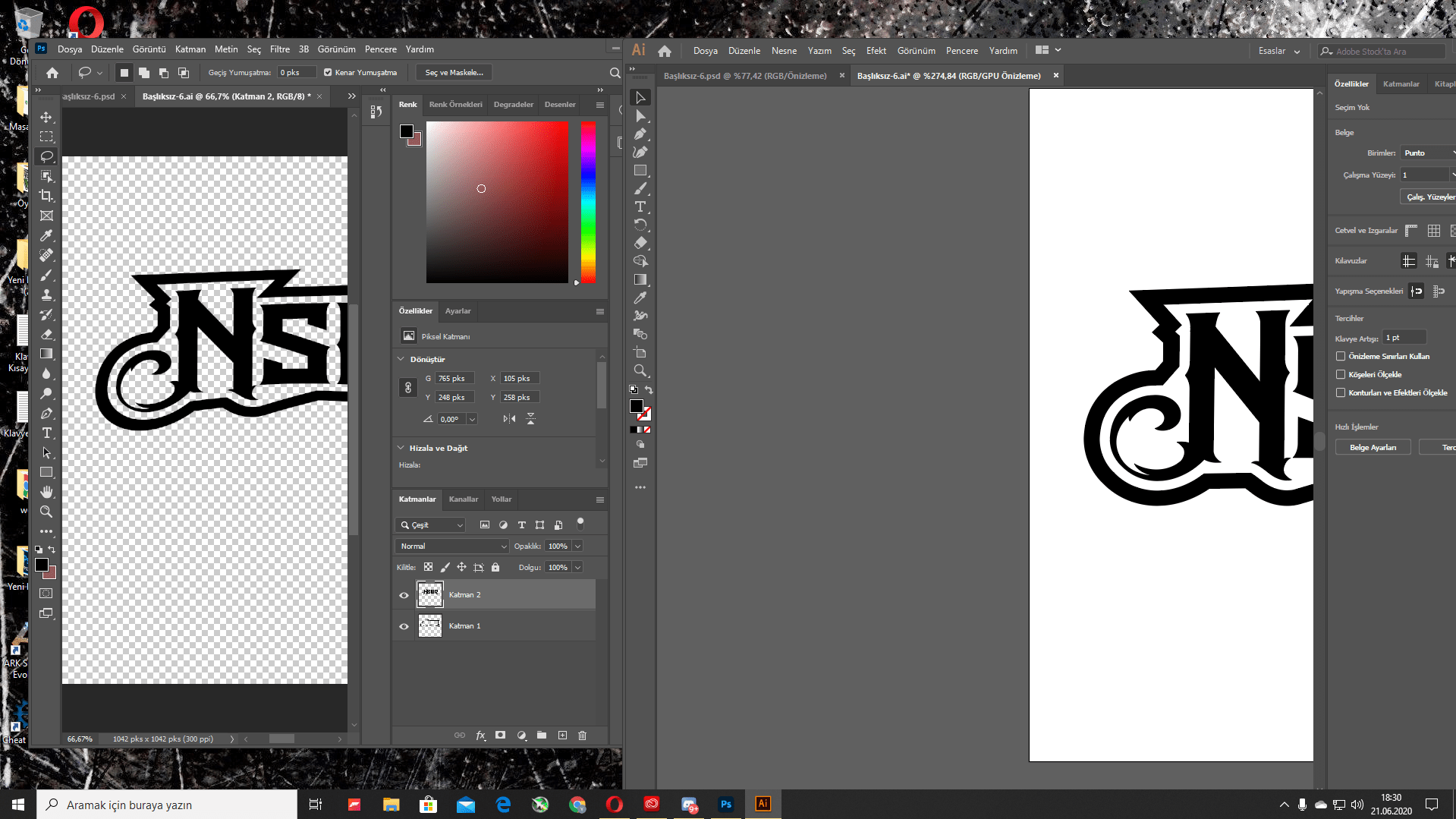
Task: Open Illustrator from the taskbar
Action: click(763, 805)
